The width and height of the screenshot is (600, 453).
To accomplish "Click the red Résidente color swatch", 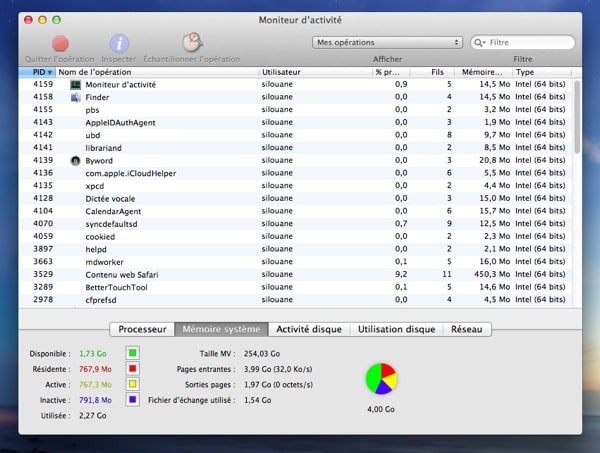I will 132,368.
